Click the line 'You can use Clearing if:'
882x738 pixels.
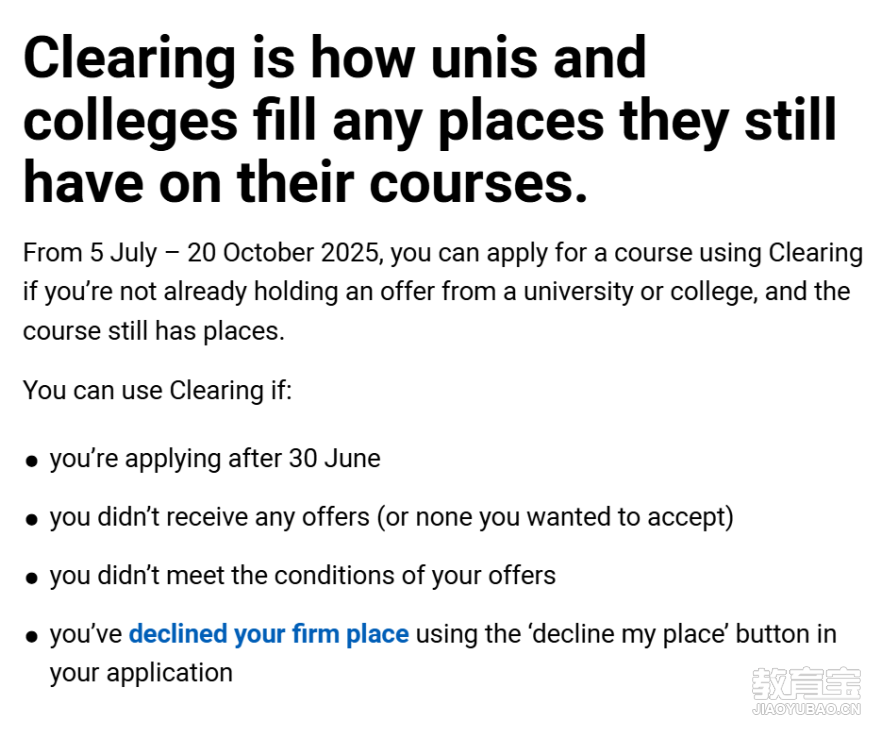point(158,390)
